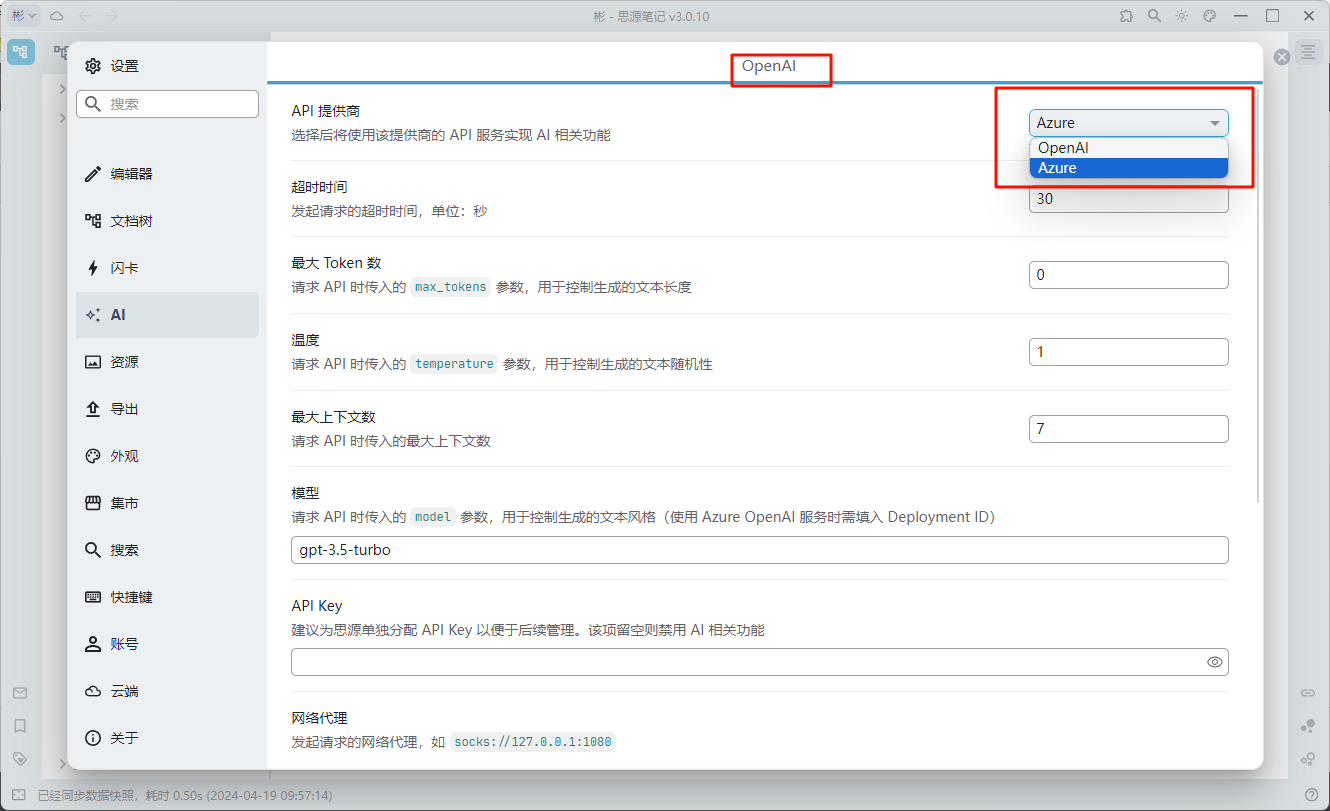The height and width of the screenshot is (811, 1330).
Task: Open the tags panel
Action: click(x=20, y=759)
